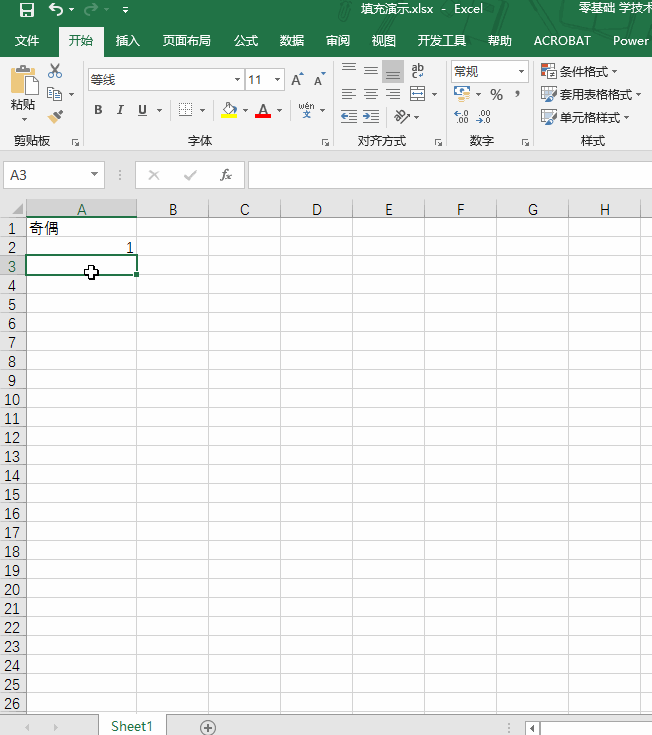This screenshot has width=652, height=735.
Task: Apply Comma Style
Action: (x=517, y=94)
